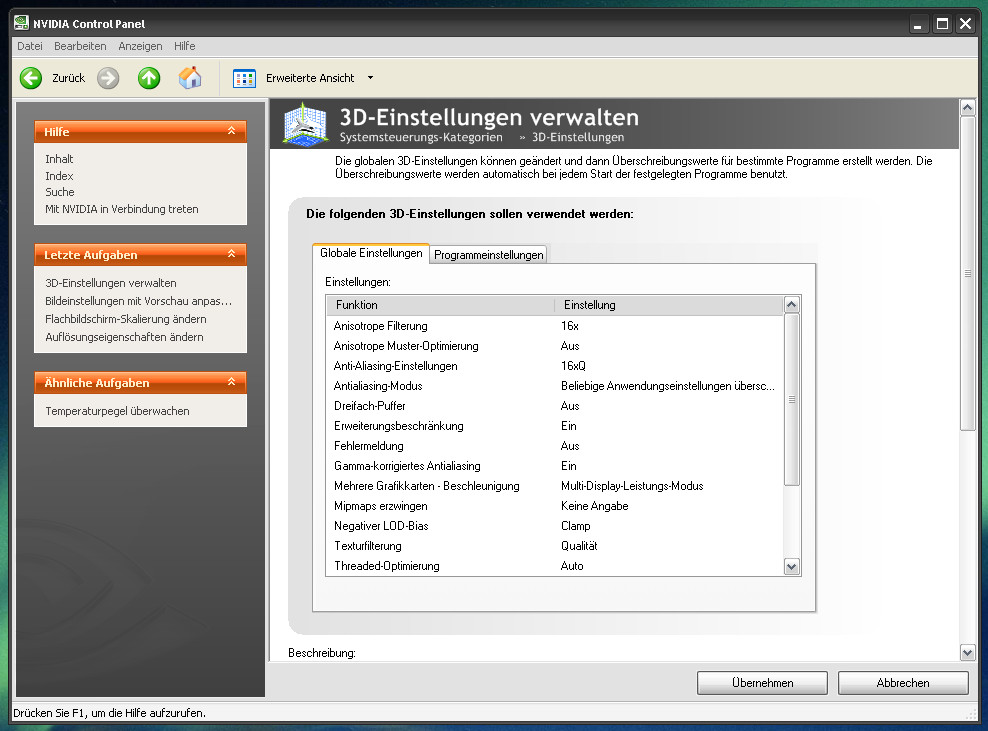
Task: Click the Zurück label in the toolbar
Action: point(69,78)
